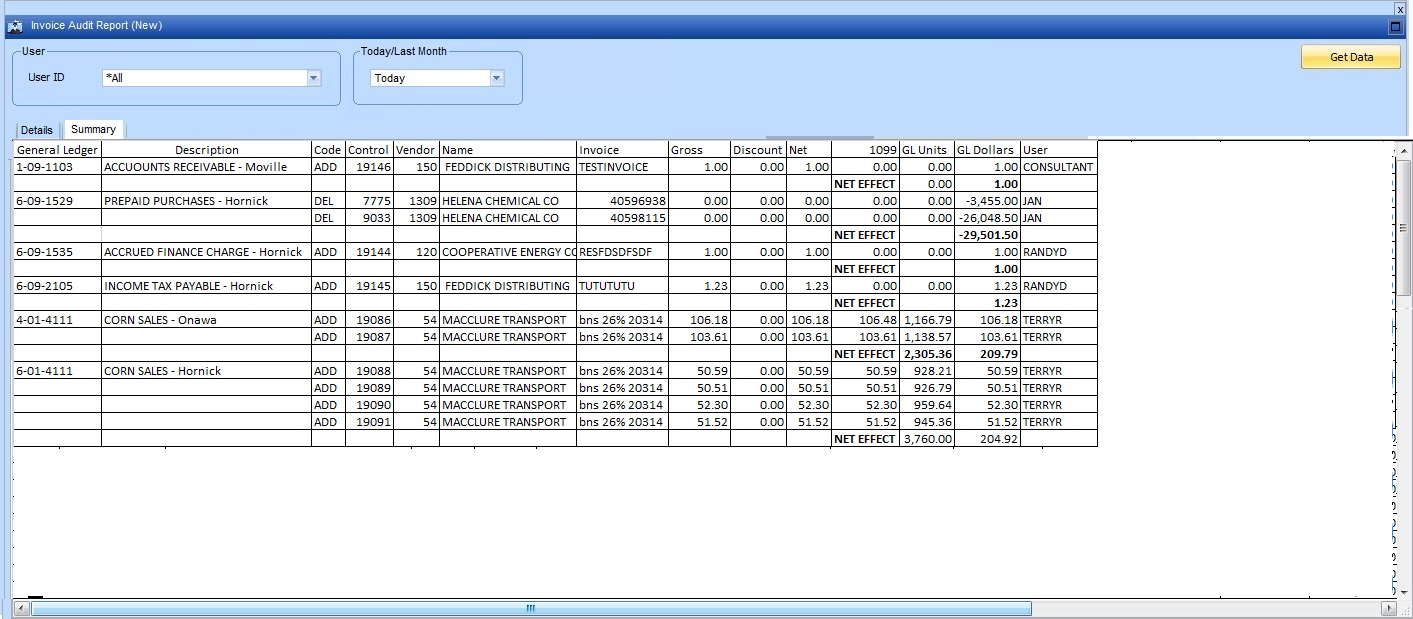This screenshot has height=619, width=1413.
Task: Click the CONSULTANT user cell
Action: point(1057,167)
